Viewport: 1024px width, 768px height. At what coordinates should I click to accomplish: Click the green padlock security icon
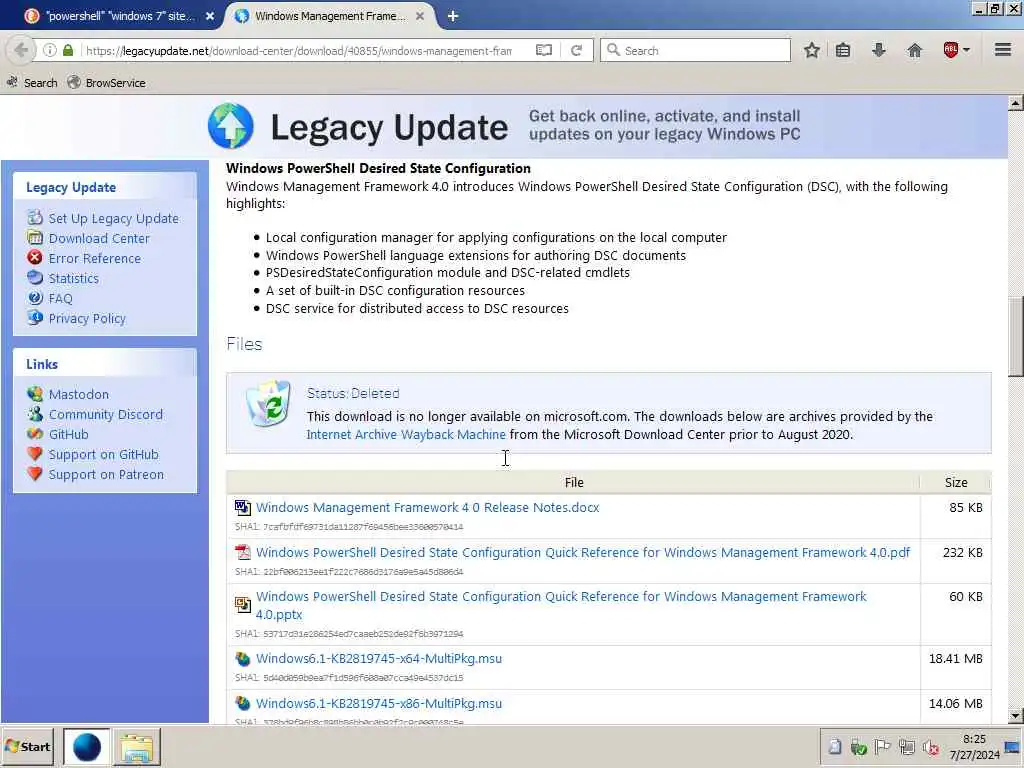(x=68, y=50)
